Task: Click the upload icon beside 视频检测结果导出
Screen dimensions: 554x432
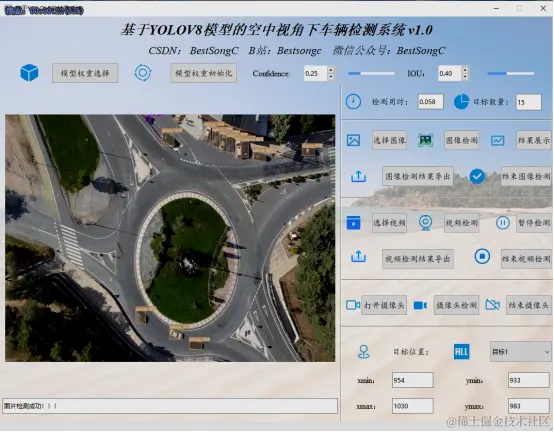Action: pyautogui.click(x=358, y=256)
